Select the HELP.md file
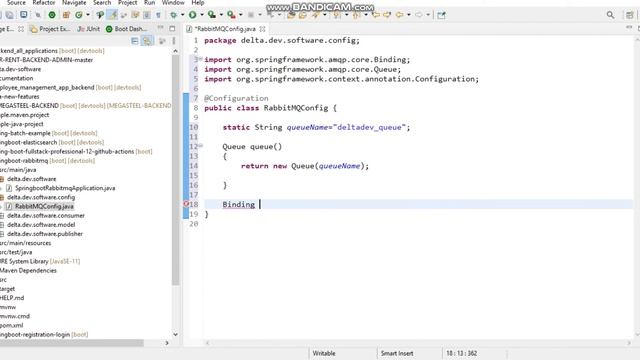The height and width of the screenshot is (360, 640). pos(12,298)
